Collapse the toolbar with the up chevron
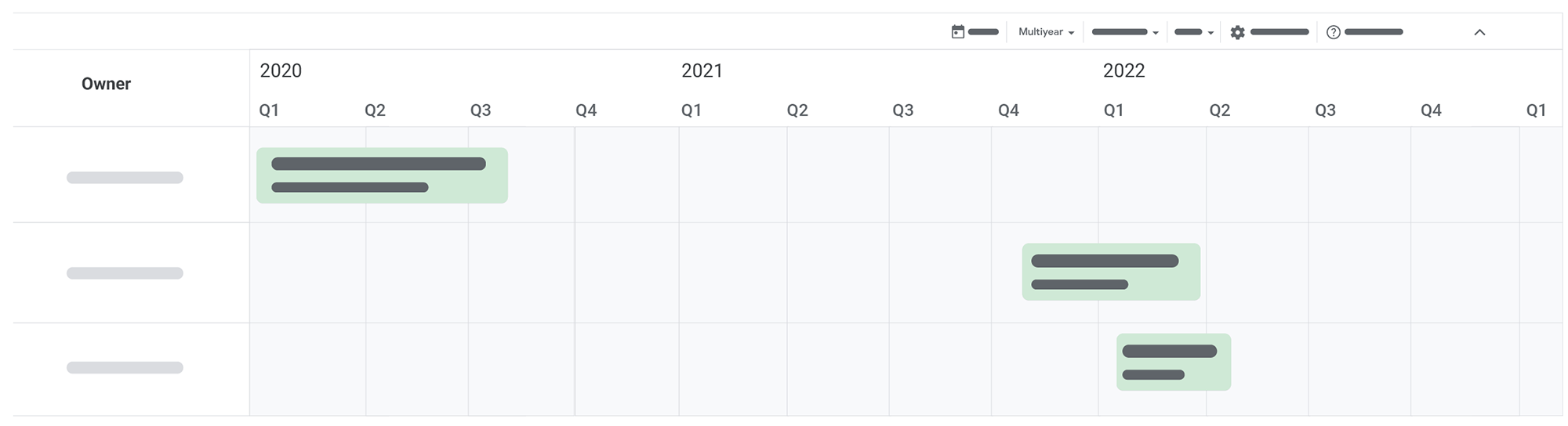This screenshot has height=426, width=1568. point(1479,32)
